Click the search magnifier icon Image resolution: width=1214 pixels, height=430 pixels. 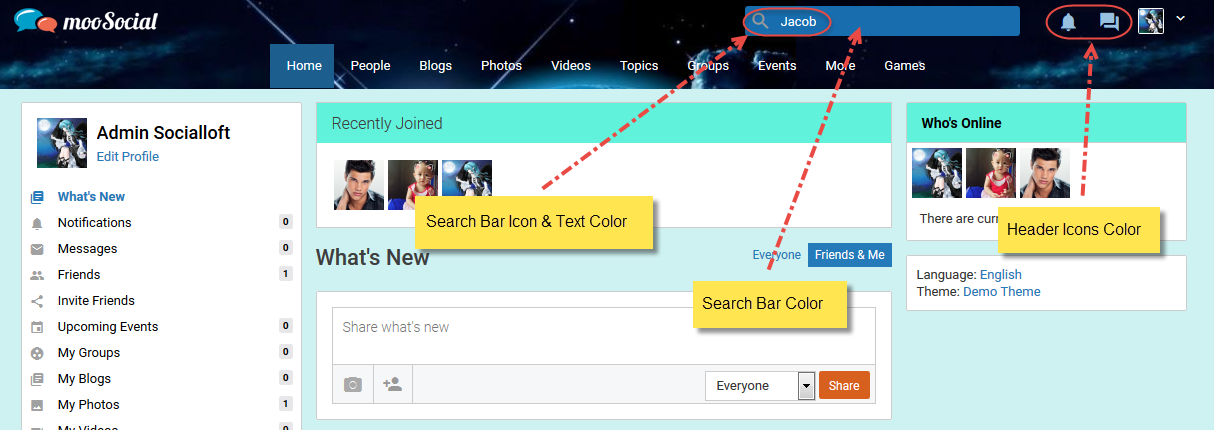[x=761, y=21]
